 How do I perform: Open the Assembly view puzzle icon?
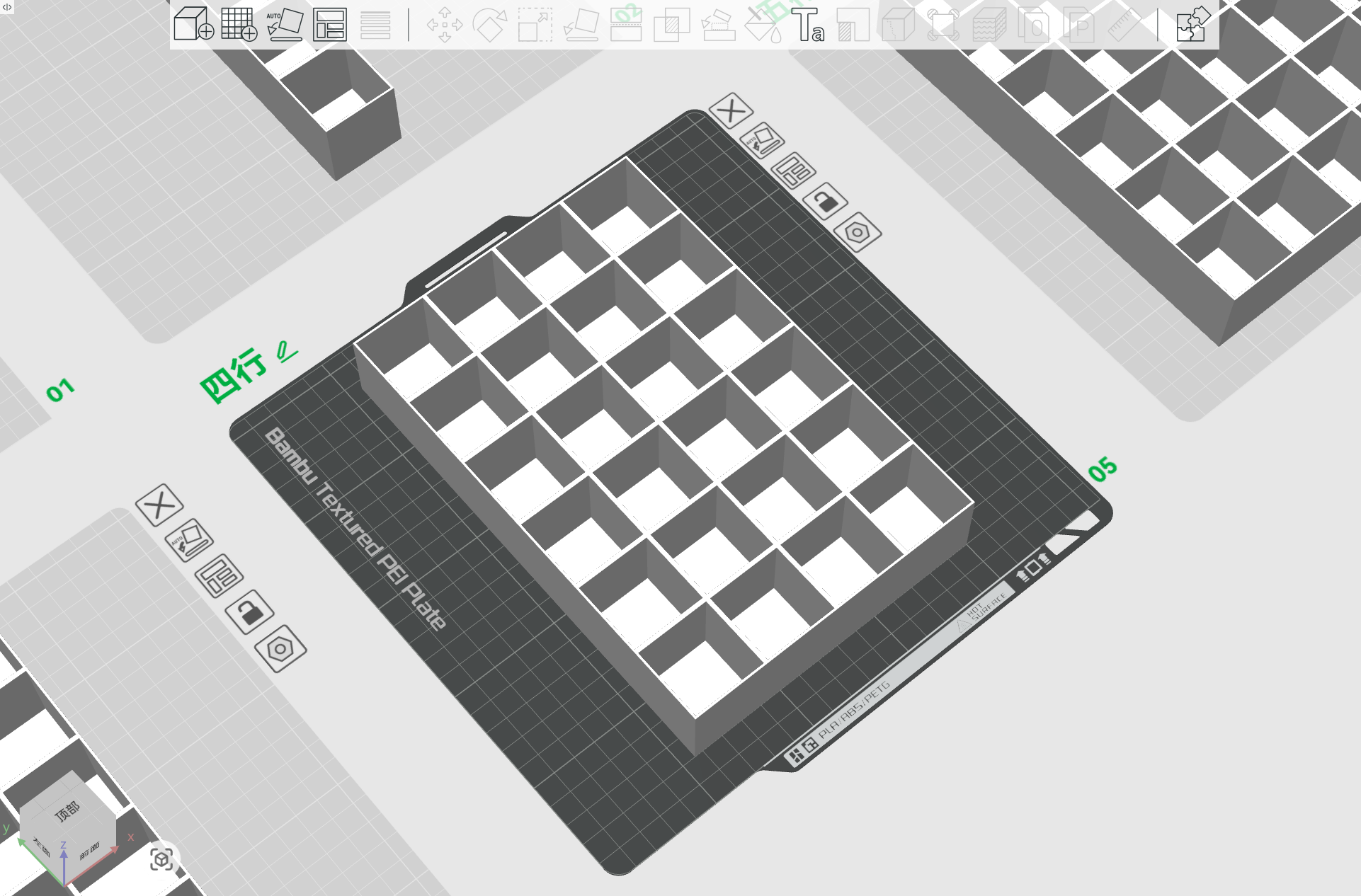(x=1193, y=24)
